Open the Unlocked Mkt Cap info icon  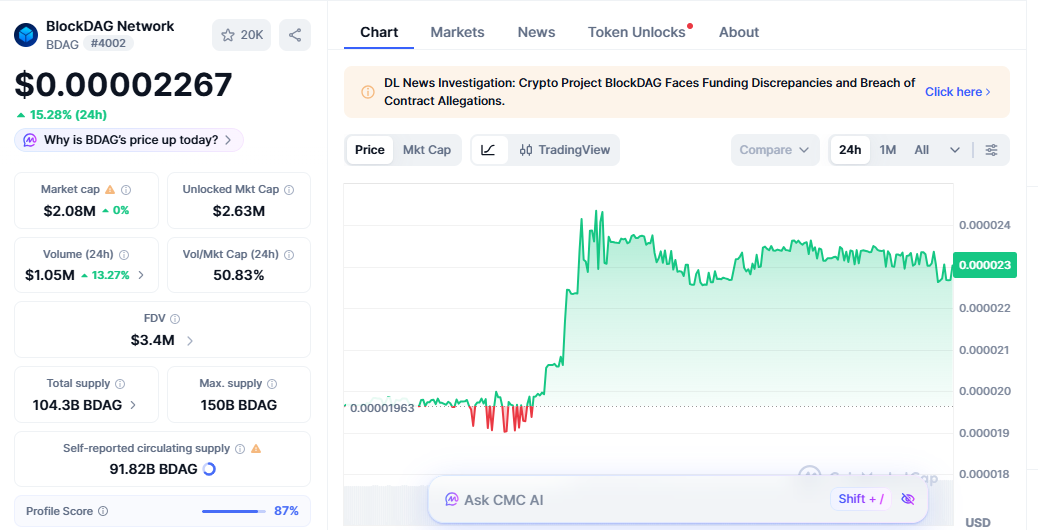point(289,190)
